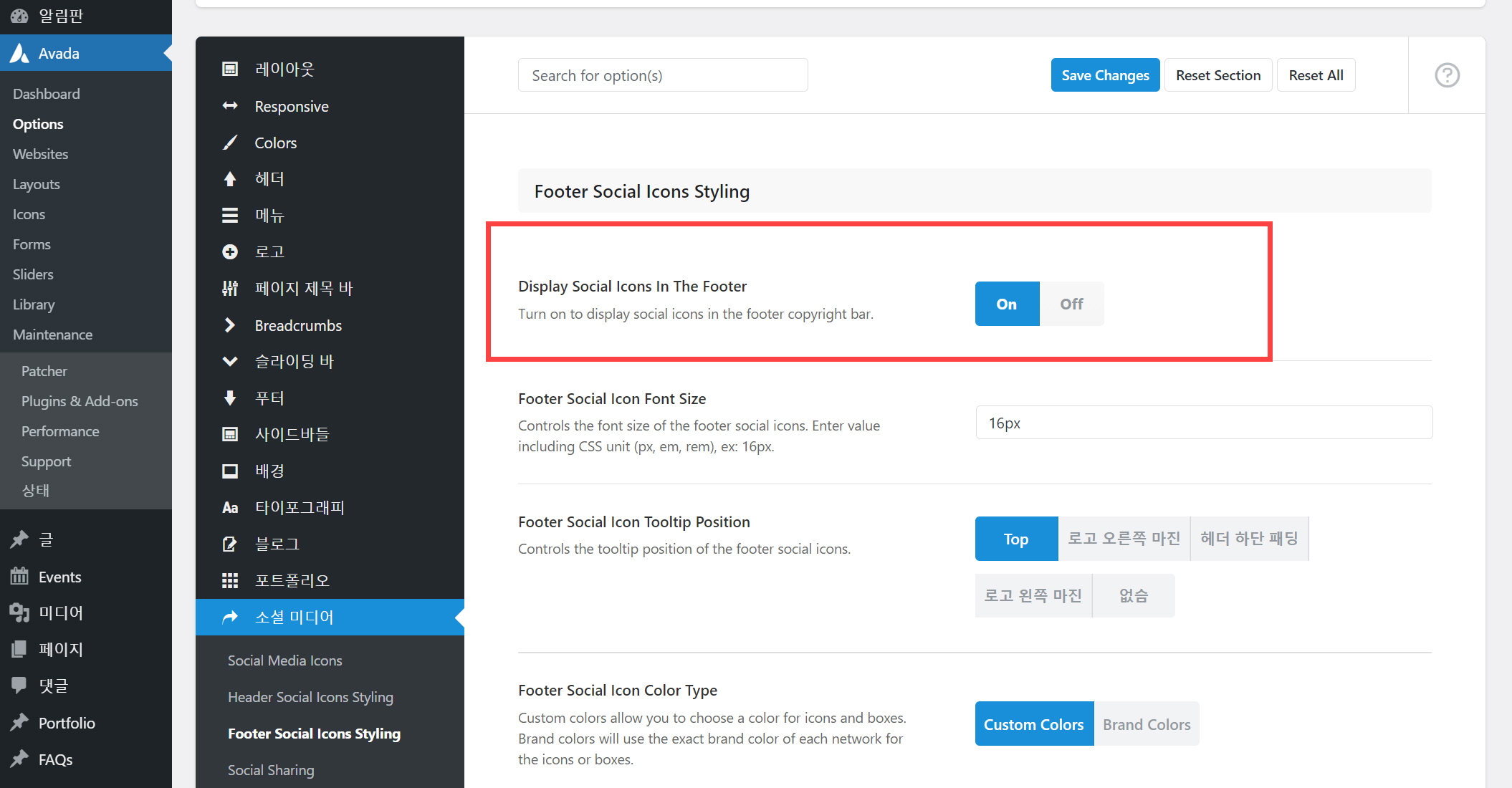Viewport: 1512px width, 788px height.
Task: Click the 타이포그래피 Aa icon
Action: [x=230, y=507]
